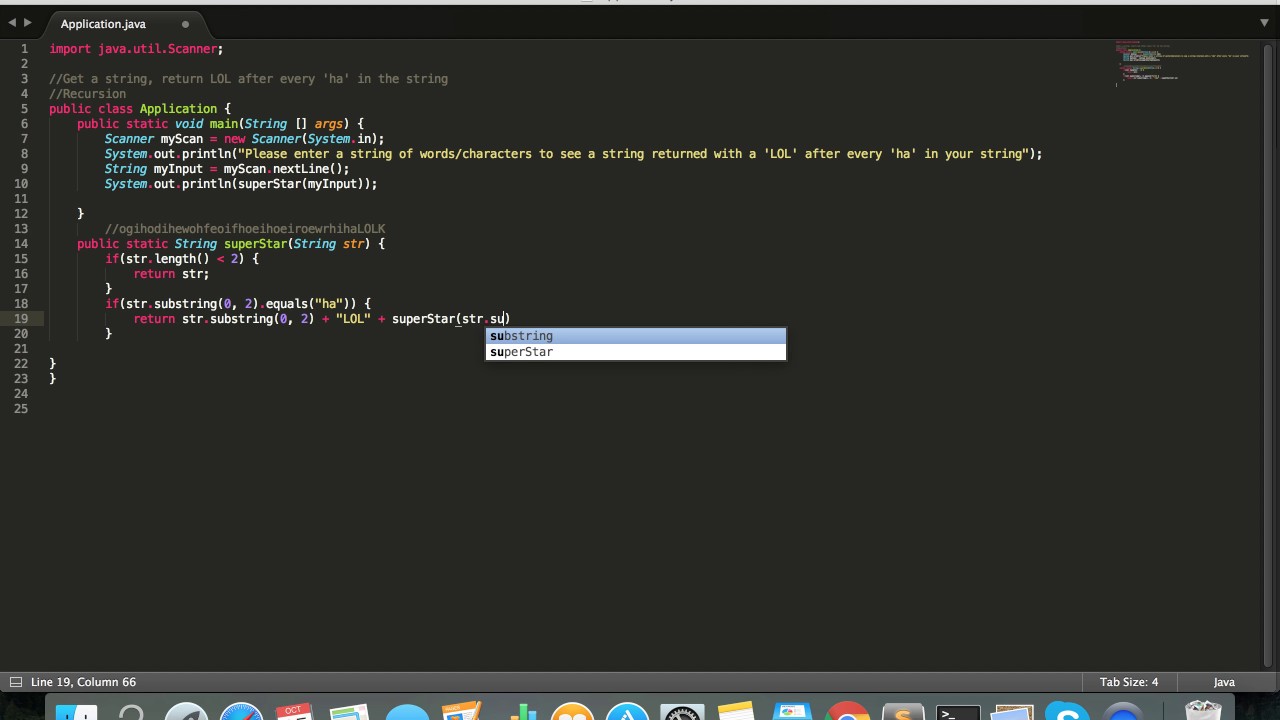Click 'return str;' on line 16
Viewport: 1280px width, 720px height.
point(171,274)
